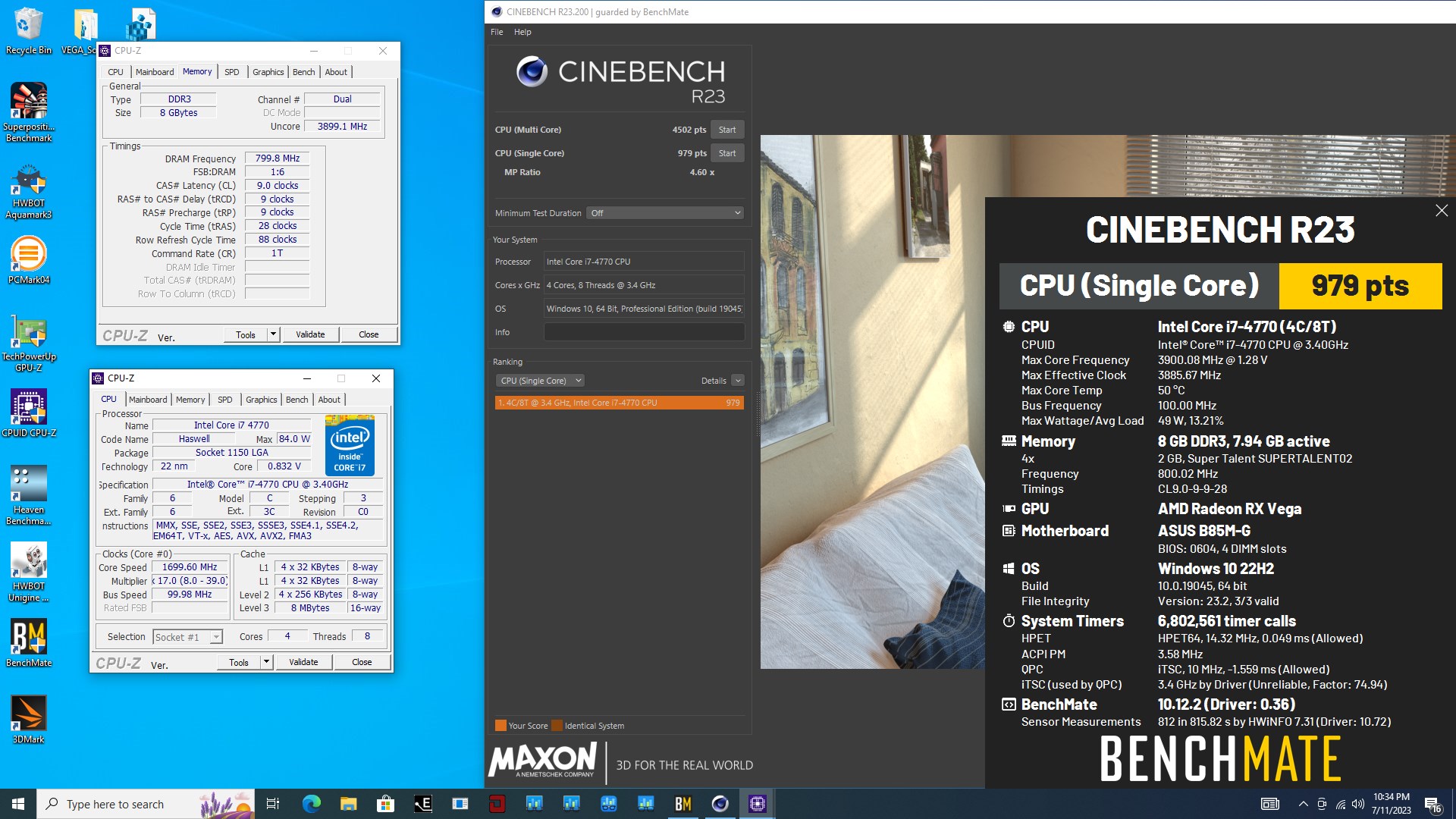Open volume control in system tray

click(1358, 804)
